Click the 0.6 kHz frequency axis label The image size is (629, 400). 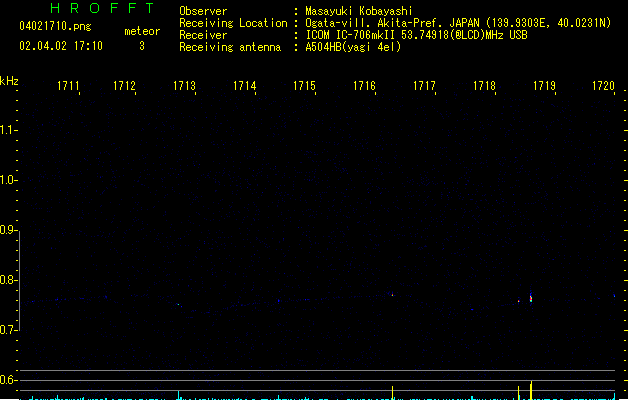coord(7,380)
